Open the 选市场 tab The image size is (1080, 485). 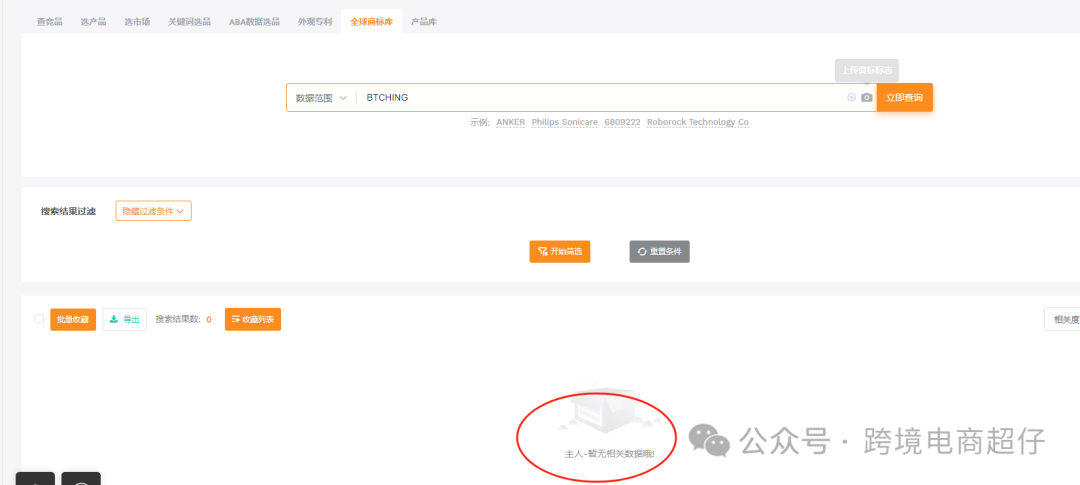pyautogui.click(x=137, y=21)
